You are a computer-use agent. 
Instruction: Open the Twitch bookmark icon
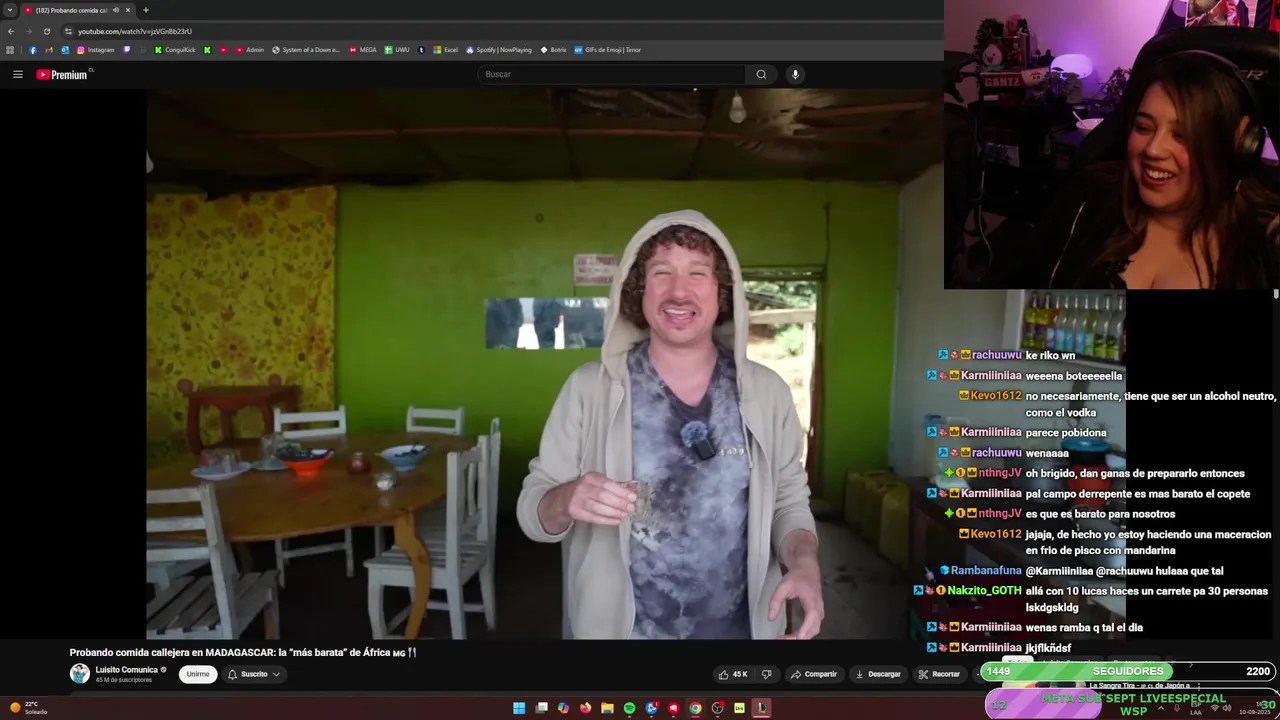tap(126, 50)
